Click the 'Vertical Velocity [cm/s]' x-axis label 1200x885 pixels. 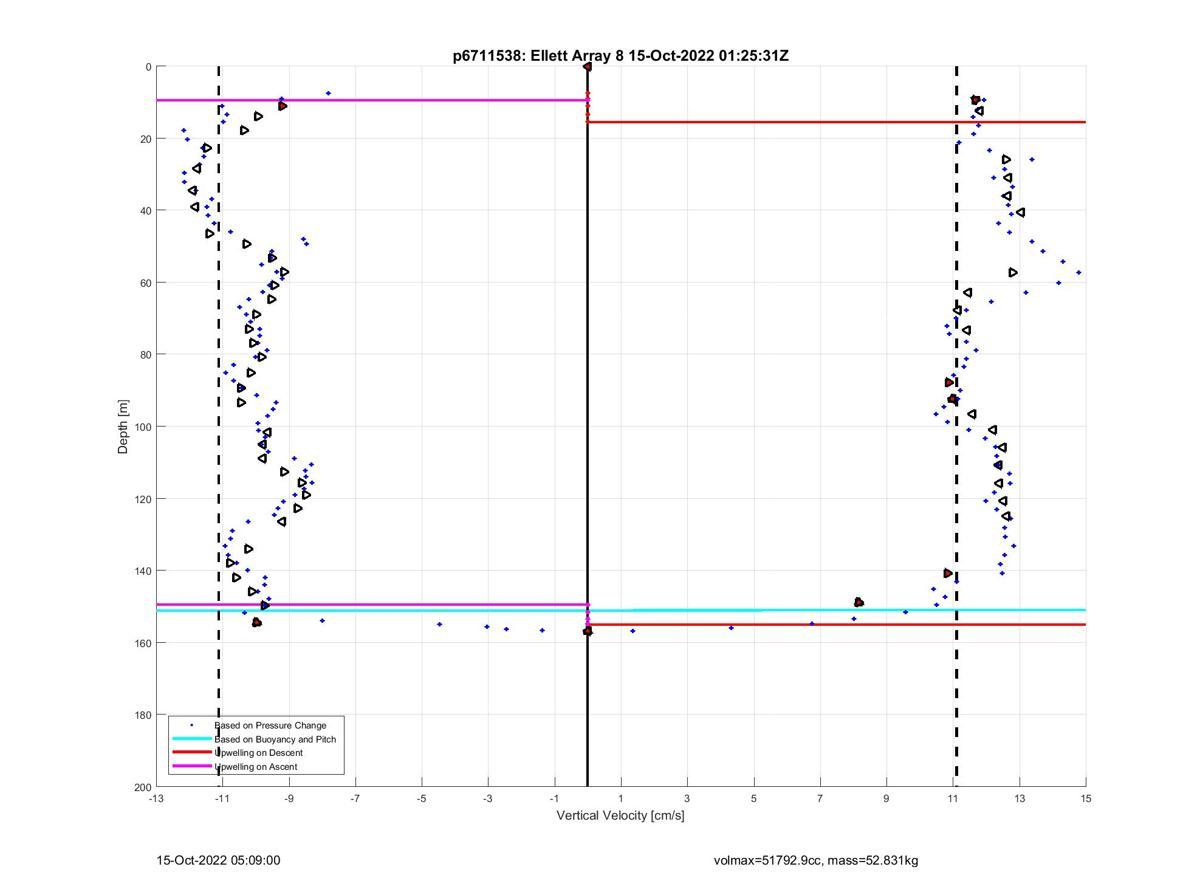point(620,816)
